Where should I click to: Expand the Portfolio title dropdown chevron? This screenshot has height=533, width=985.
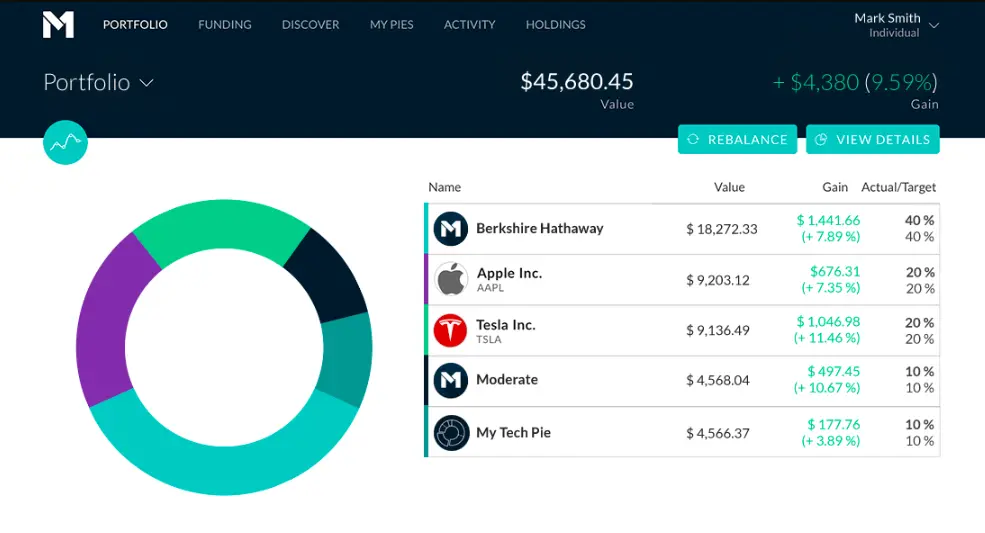tap(146, 83)
